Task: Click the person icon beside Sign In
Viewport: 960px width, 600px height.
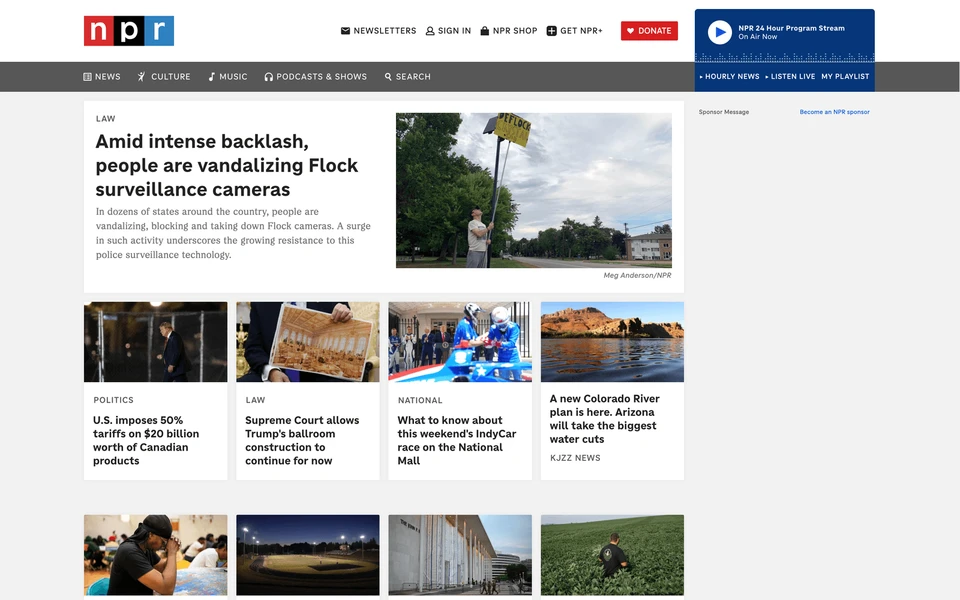Action: point(430,31)
